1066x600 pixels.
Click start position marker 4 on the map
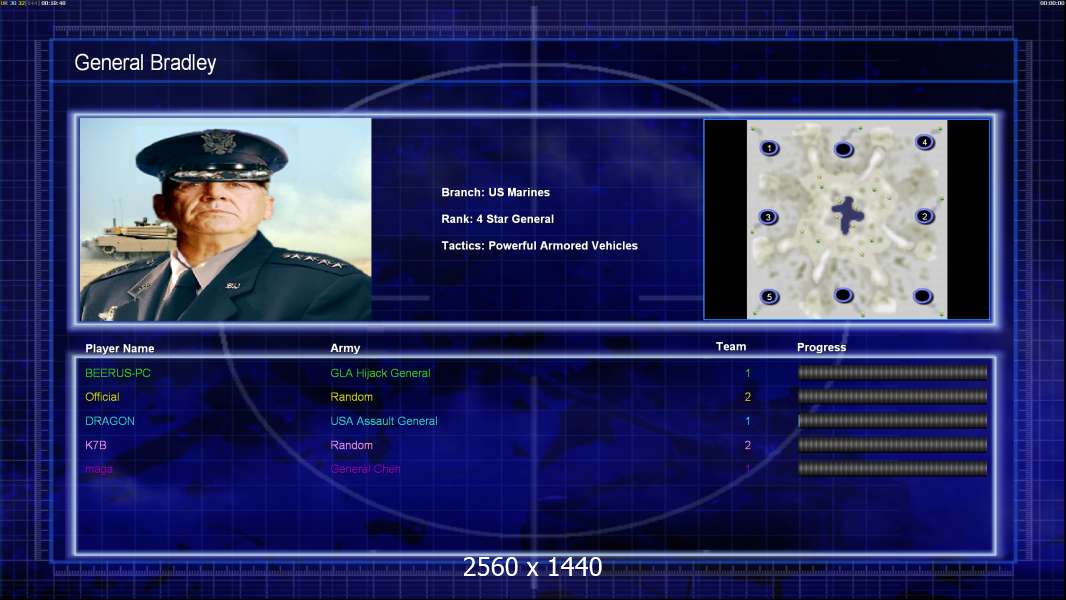pos(924,142)
